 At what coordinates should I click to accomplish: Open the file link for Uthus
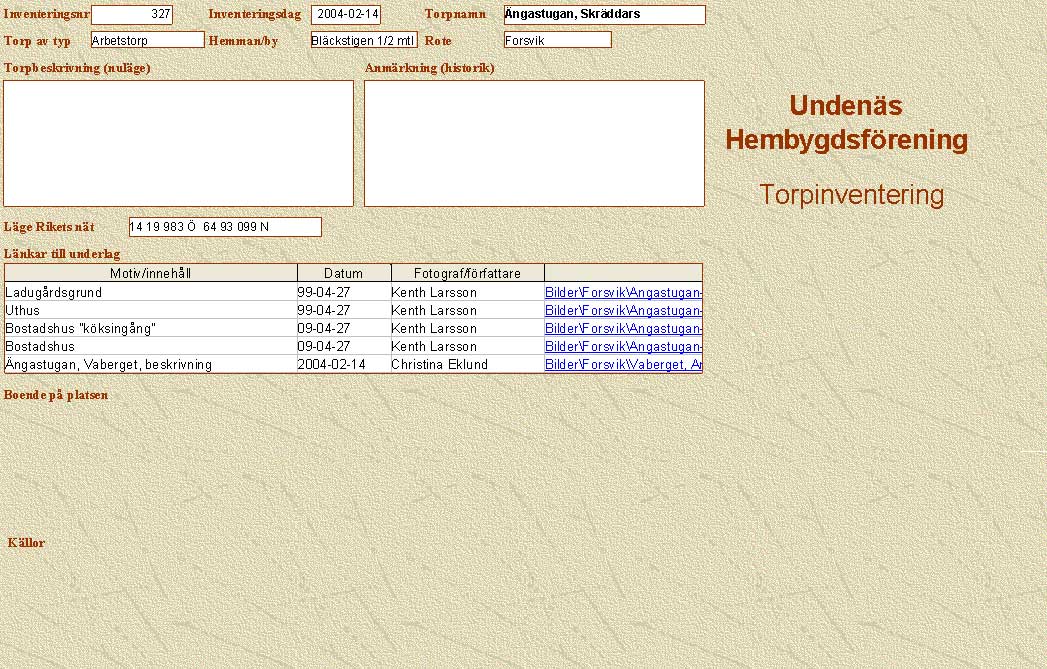623,311
